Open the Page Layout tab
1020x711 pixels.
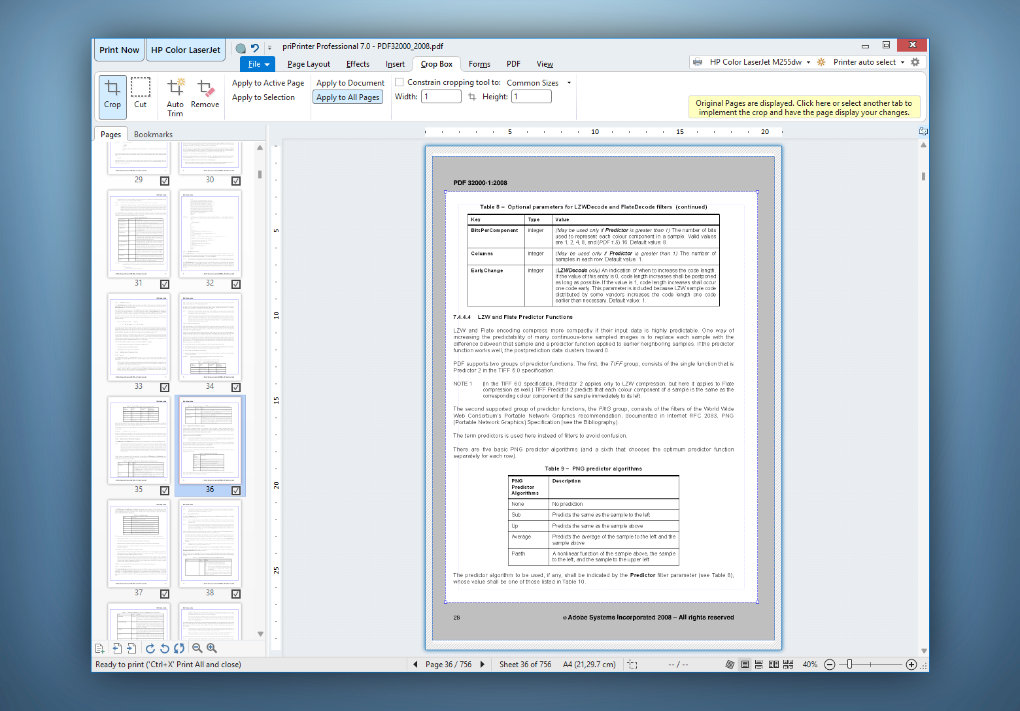(308, 64)
